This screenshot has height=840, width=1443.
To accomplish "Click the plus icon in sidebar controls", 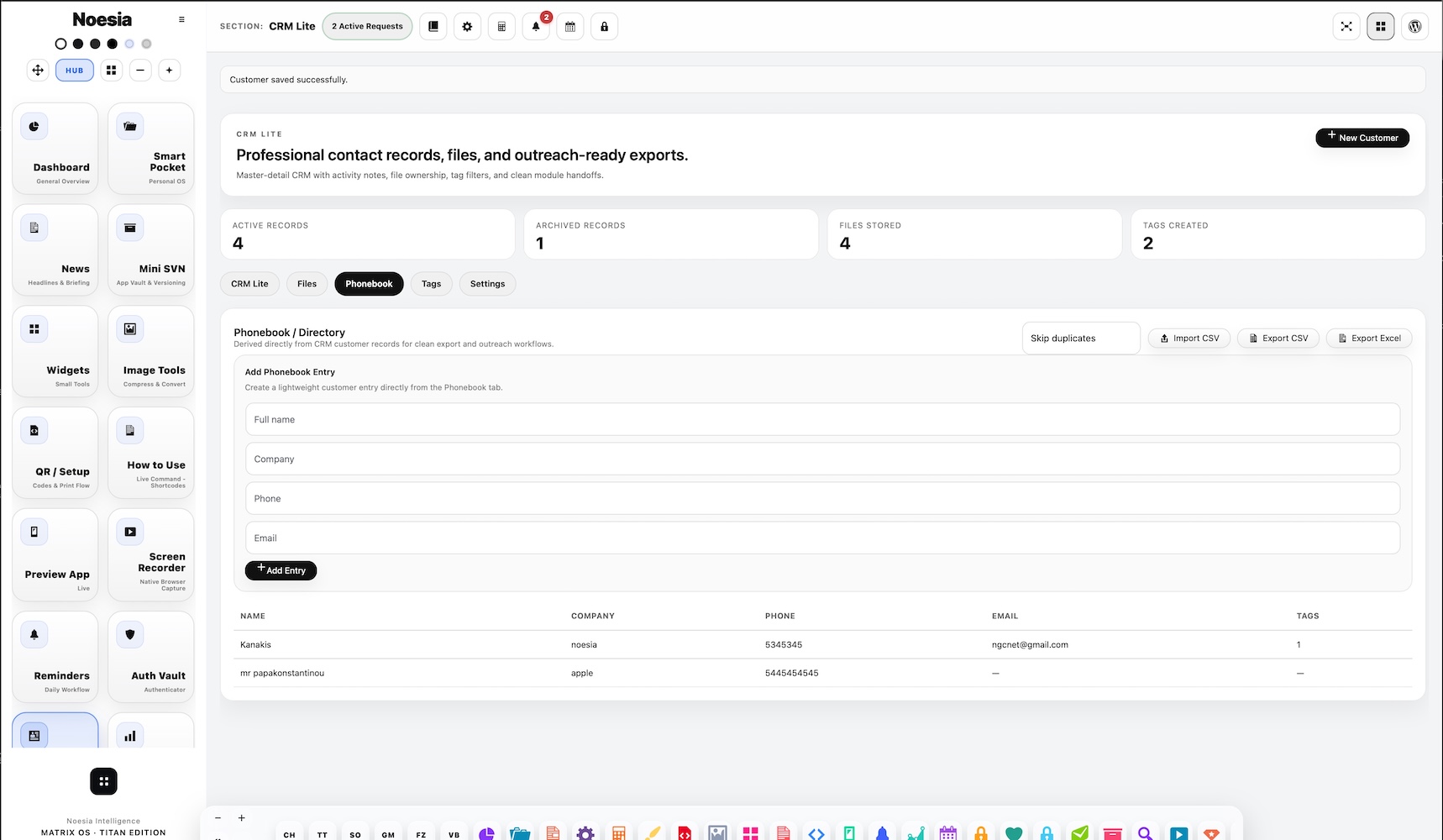I will 169,71.
